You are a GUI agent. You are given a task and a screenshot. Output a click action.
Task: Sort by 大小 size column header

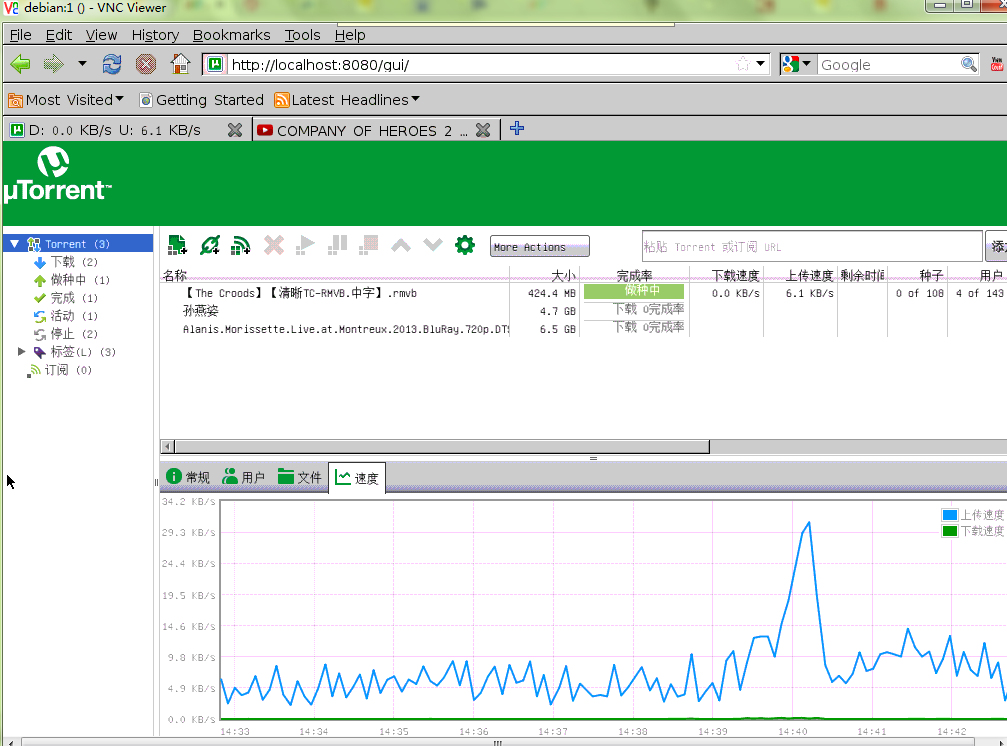click(545, 275)
